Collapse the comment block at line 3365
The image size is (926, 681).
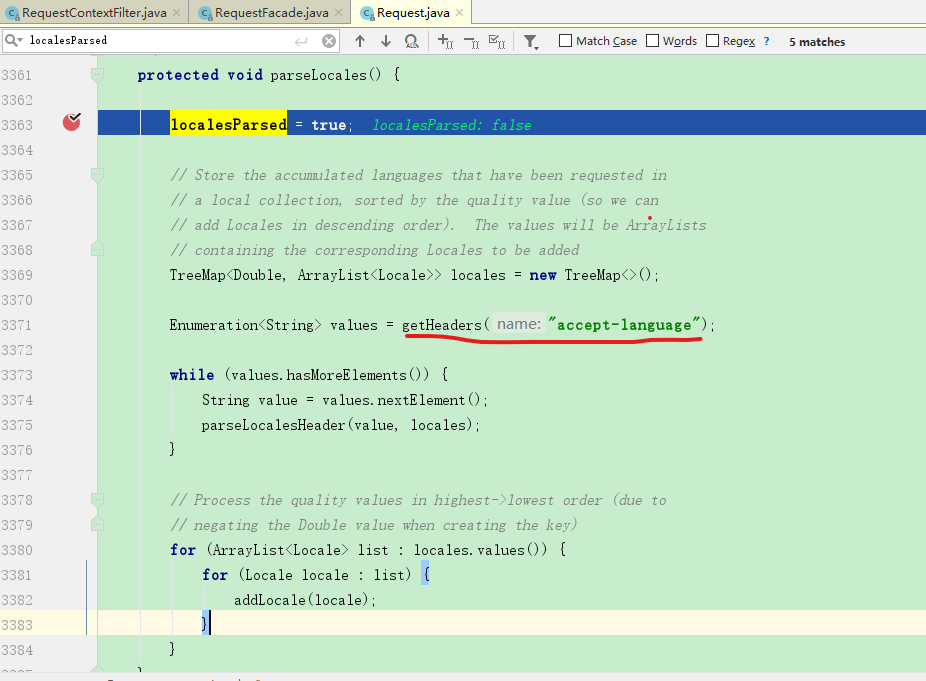tap(97, 175)
